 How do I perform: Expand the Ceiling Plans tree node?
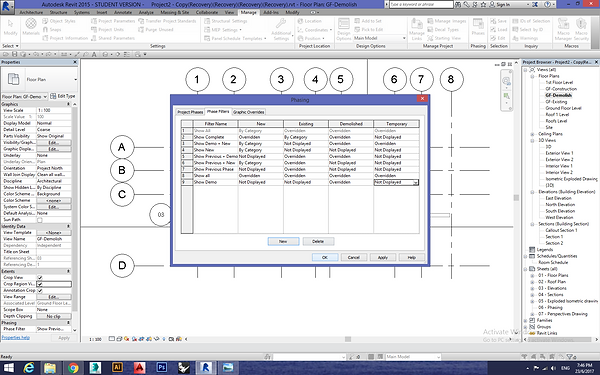point(532,134)
